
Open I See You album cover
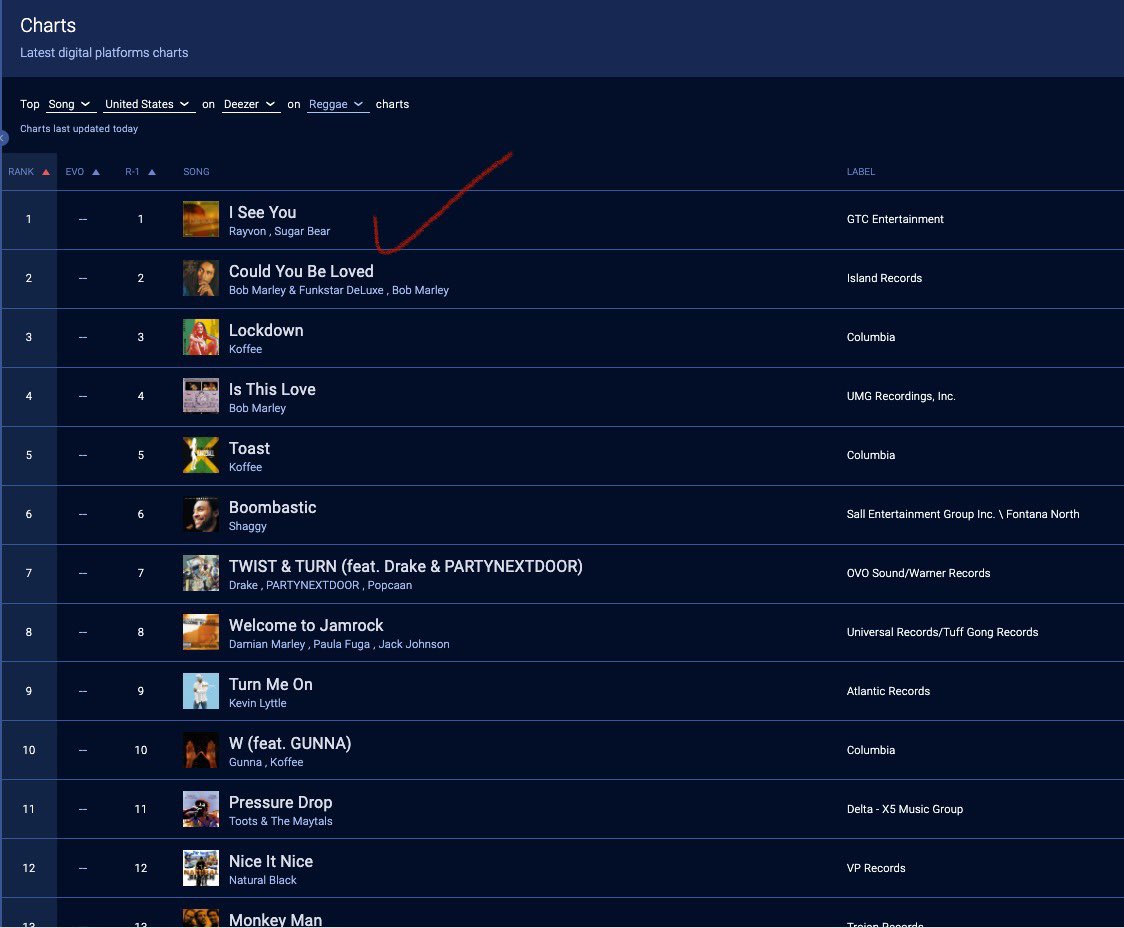[201, 219]
